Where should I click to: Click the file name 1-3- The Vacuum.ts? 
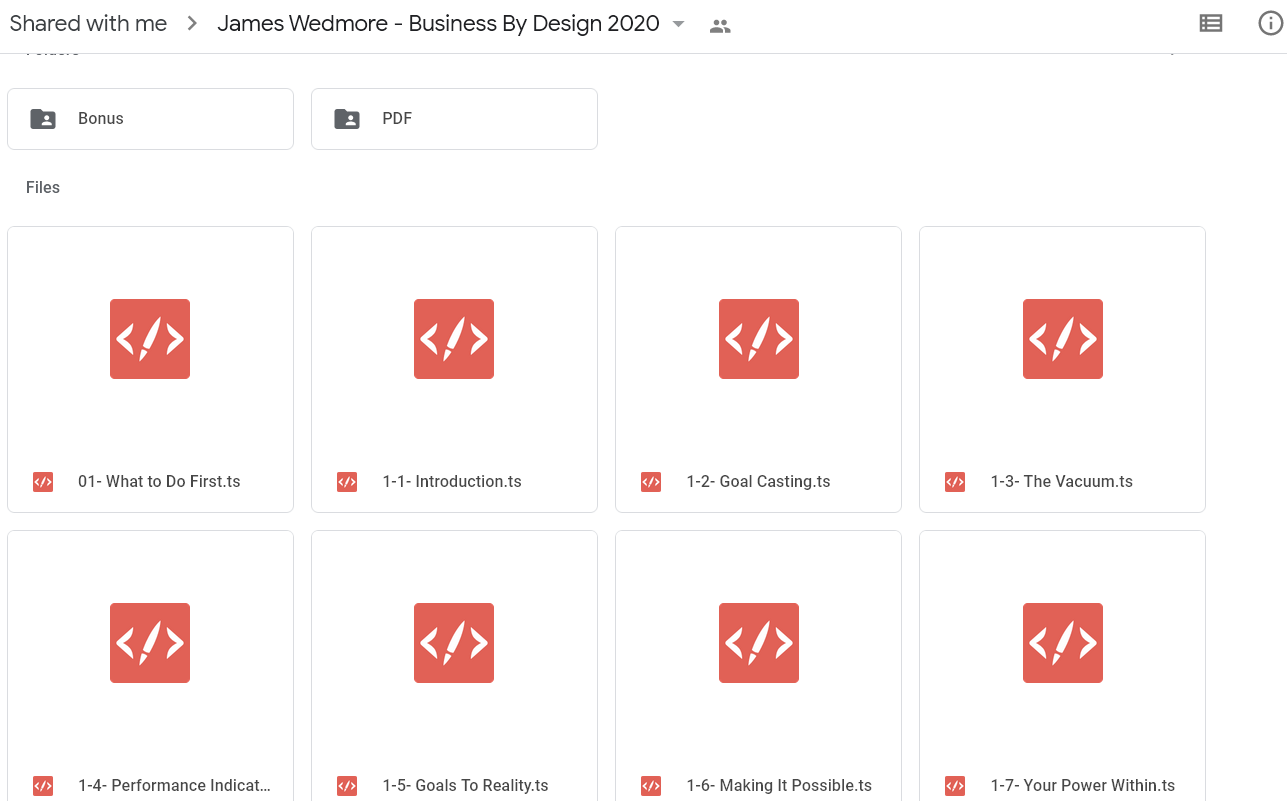pos(1061,482)
